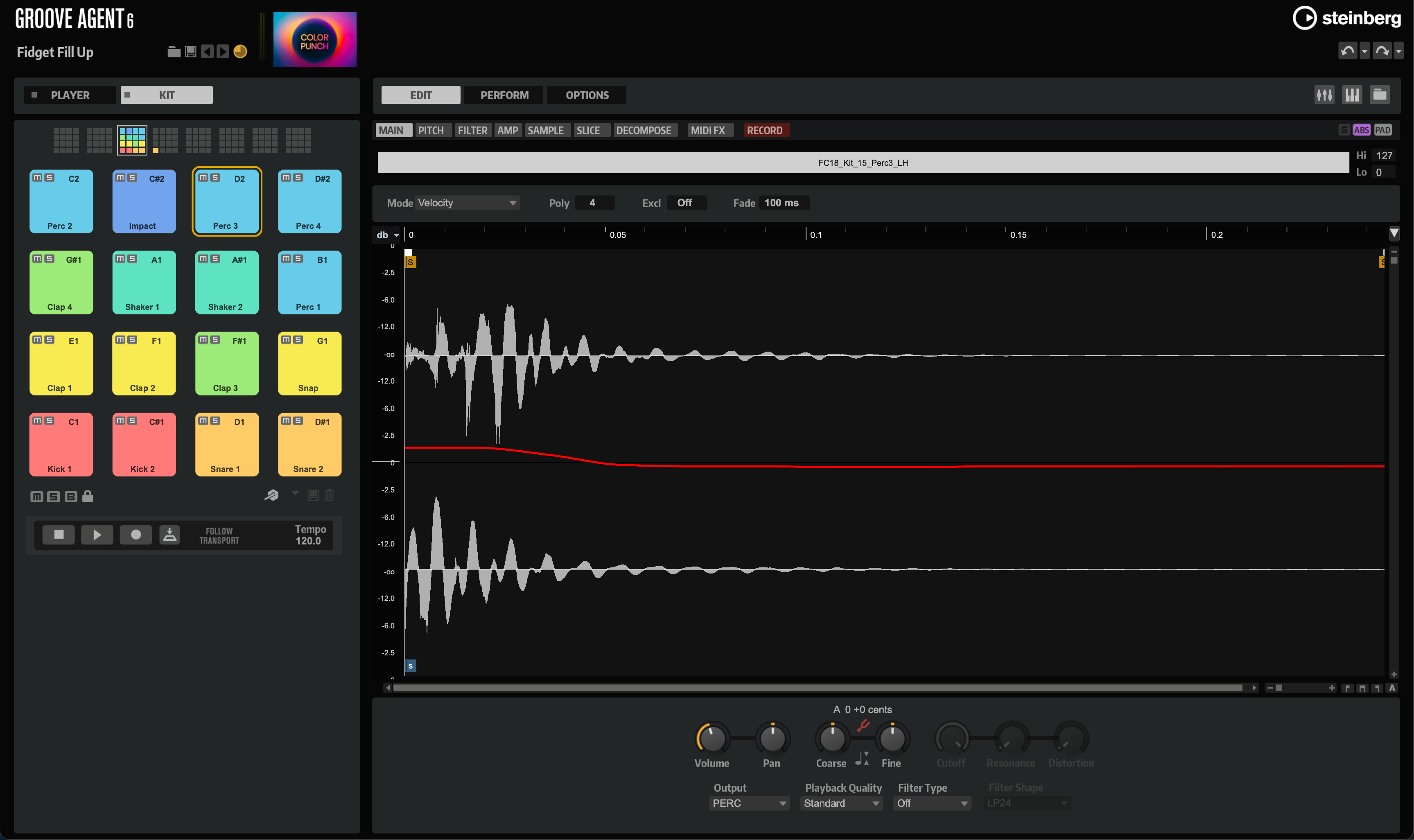
Task: Click the yellow sample start S marker
Action: coord(410,262)
